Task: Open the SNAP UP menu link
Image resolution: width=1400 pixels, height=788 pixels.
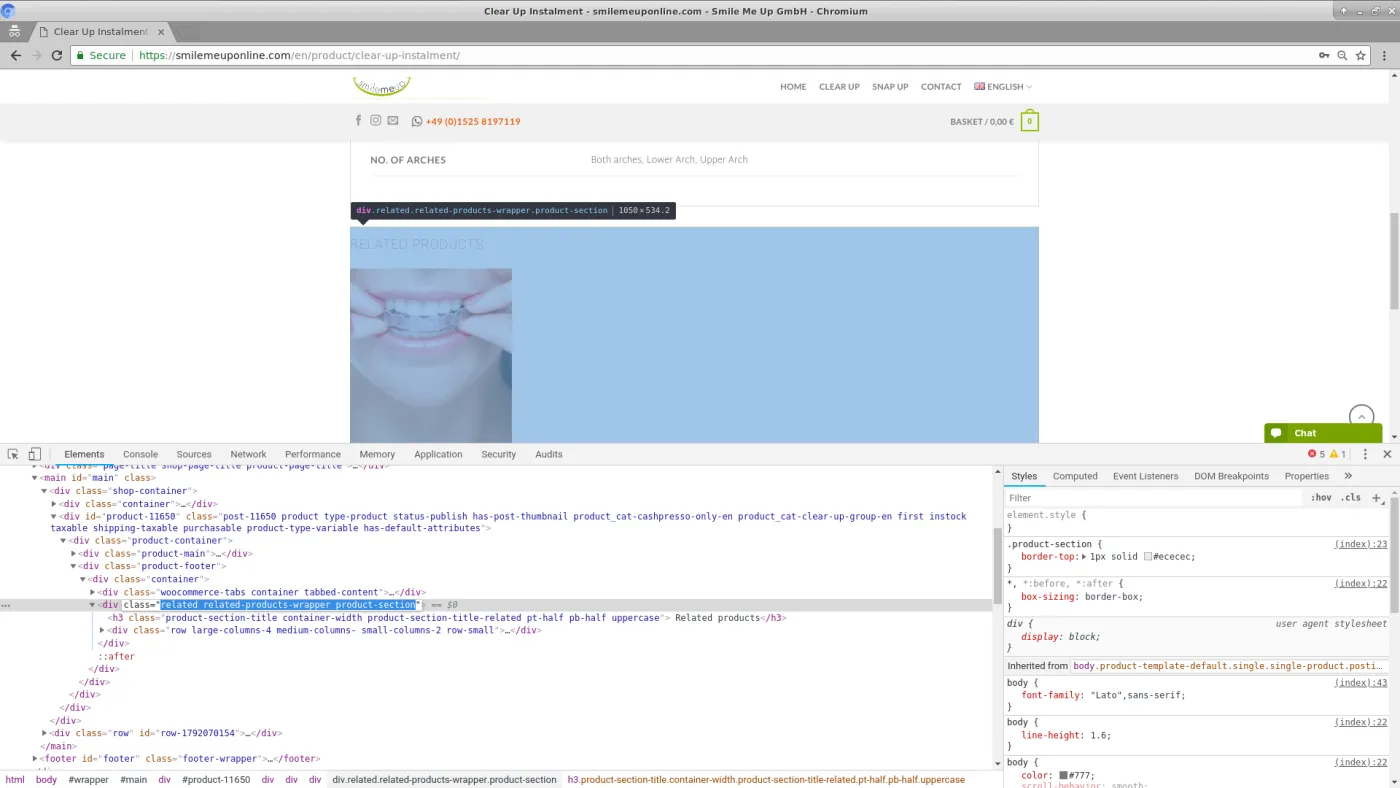Action: (890, 87)
